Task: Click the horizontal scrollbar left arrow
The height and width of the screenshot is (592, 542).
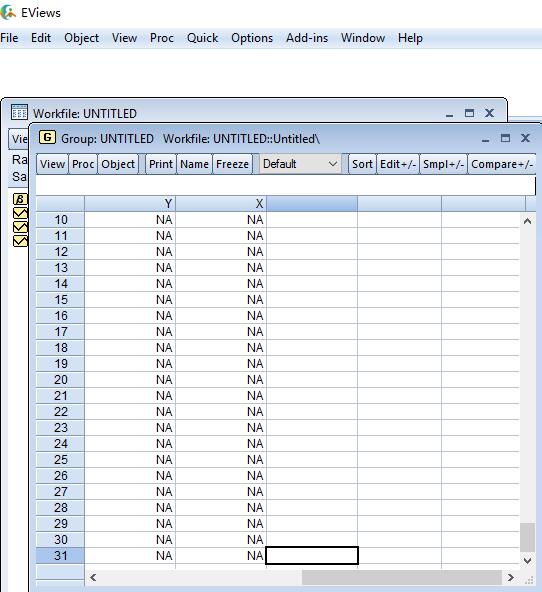Action: tap(93, 577)
